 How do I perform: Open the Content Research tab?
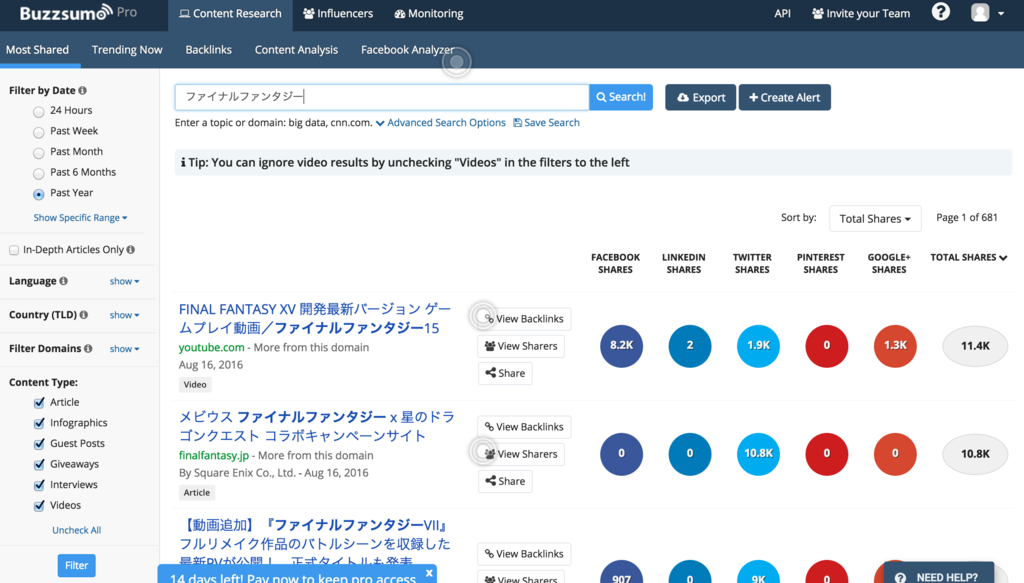[231, 15]
